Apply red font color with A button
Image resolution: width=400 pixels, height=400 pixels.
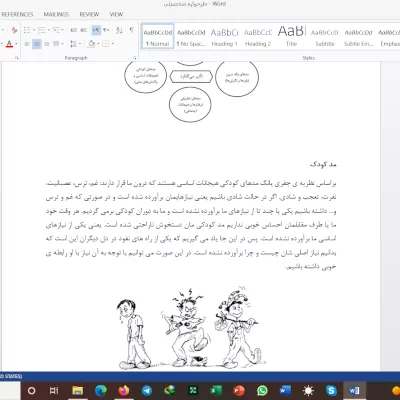click(9, 44)
